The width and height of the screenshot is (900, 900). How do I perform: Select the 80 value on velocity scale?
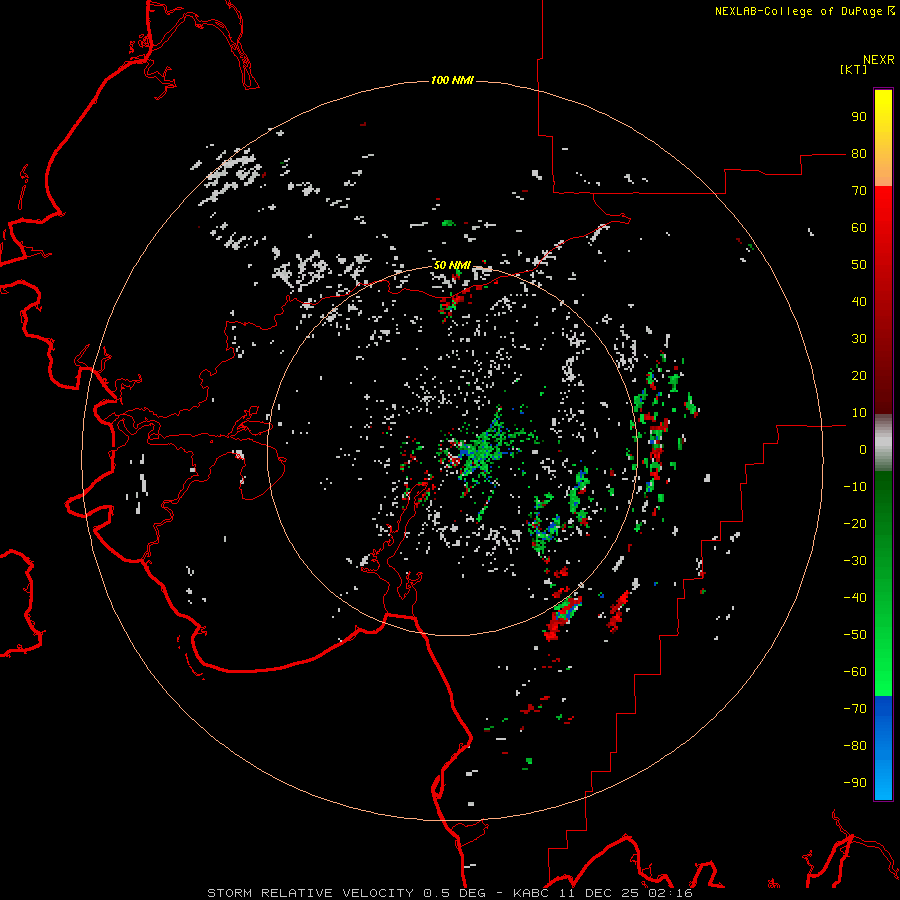[x=859, y=154]
